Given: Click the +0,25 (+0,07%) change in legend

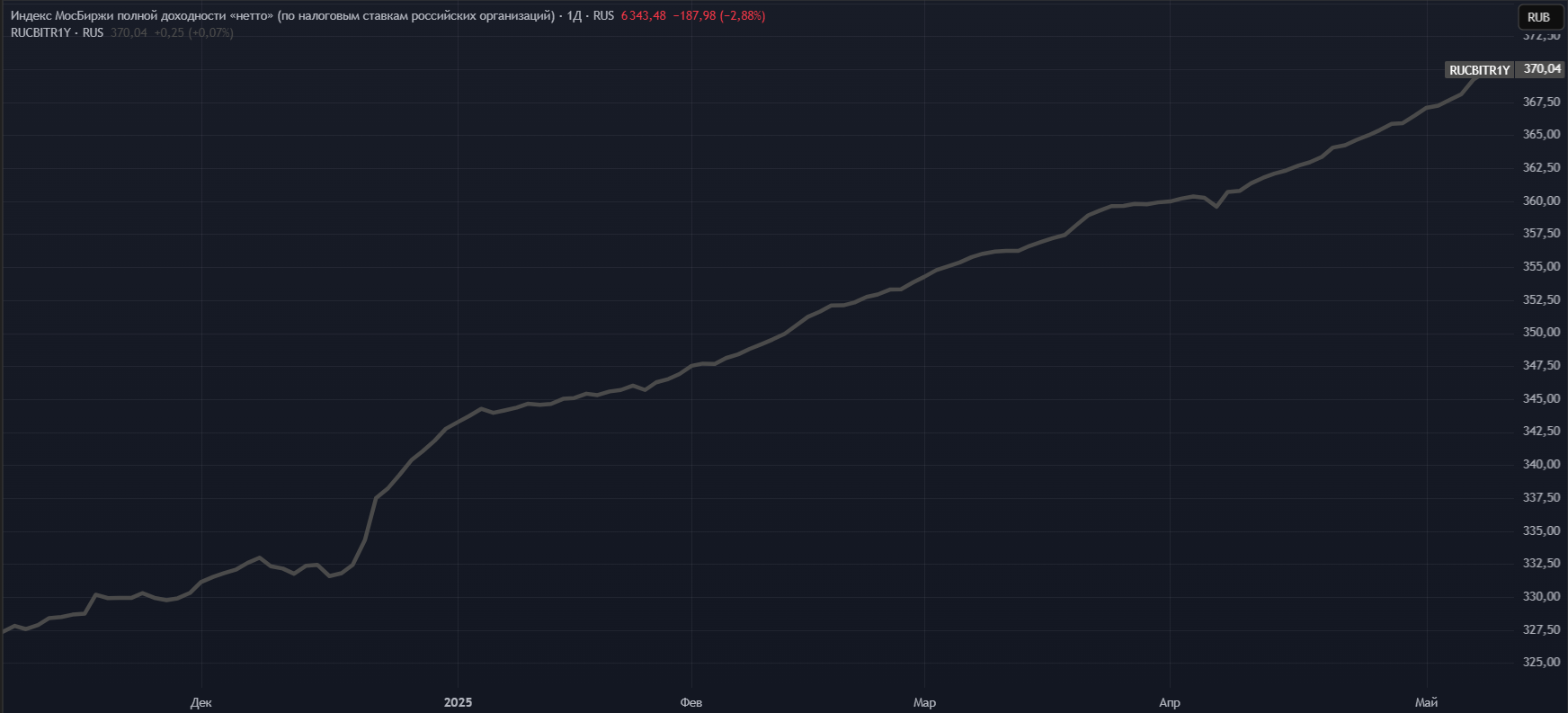Looking at the screenshot, I should (193, 32).
